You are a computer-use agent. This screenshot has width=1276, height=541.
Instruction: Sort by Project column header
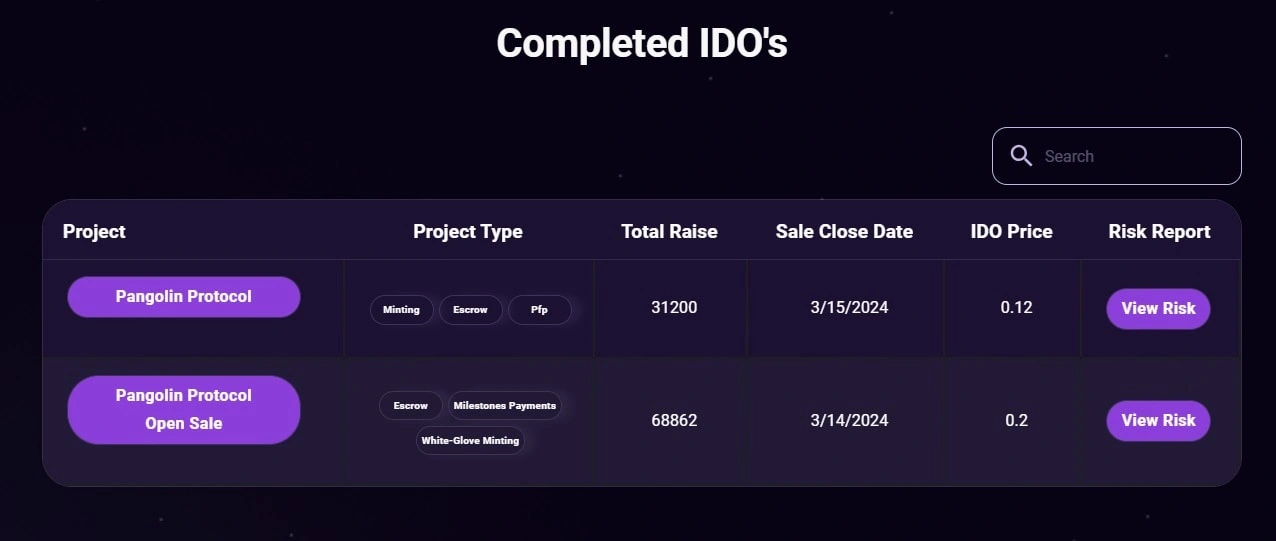pos(94,231)
